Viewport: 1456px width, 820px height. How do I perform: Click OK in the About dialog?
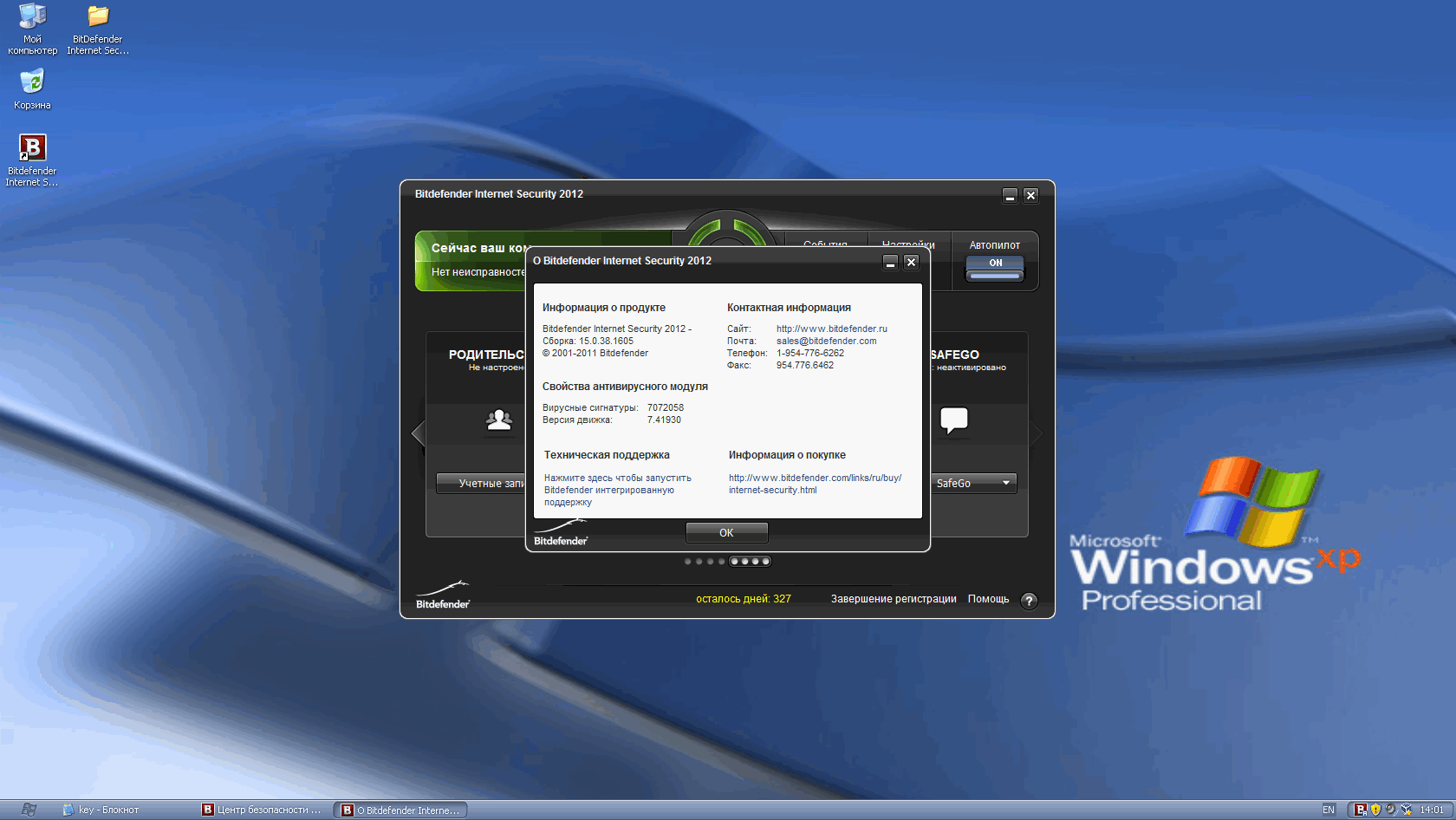click(726, 532)
